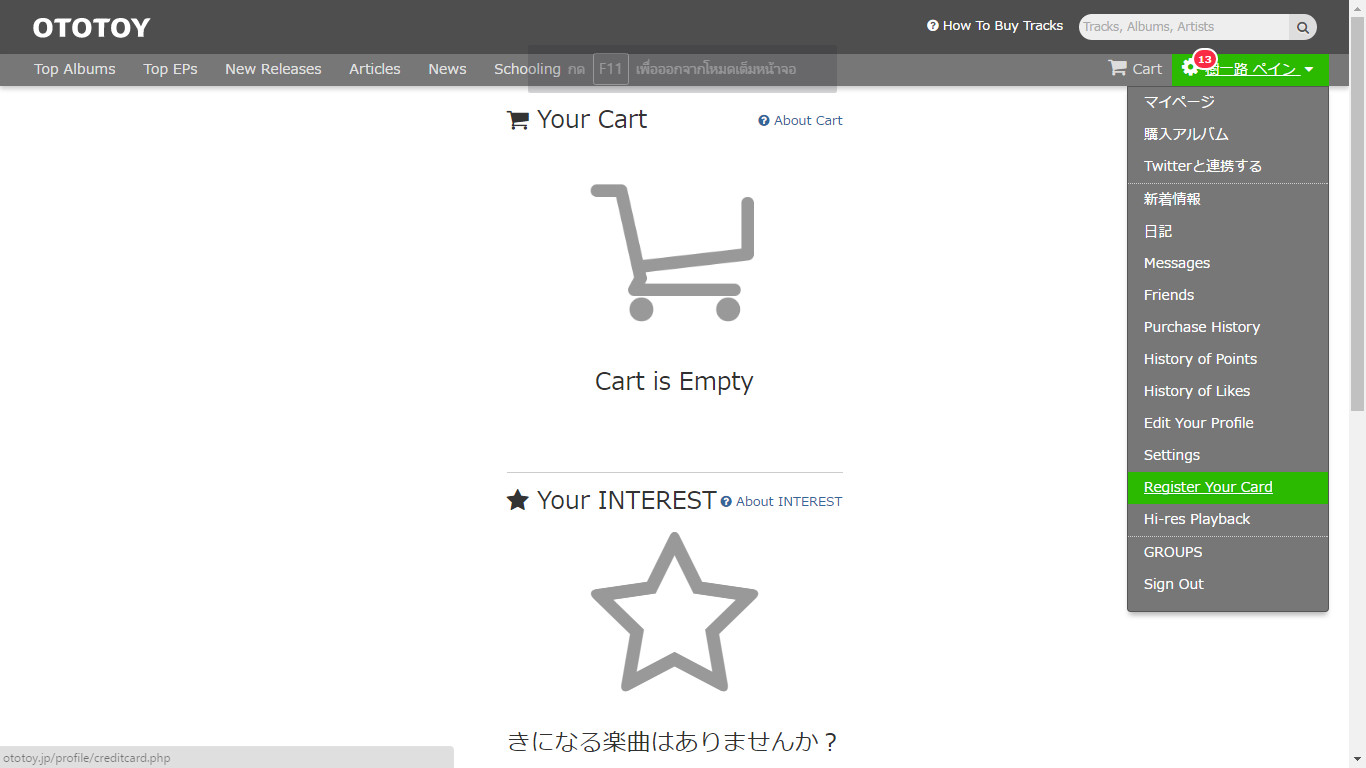Open Top Albums in navigation bar
Image resolution: width=1366 pixels, height=768 pixels.
75,69
